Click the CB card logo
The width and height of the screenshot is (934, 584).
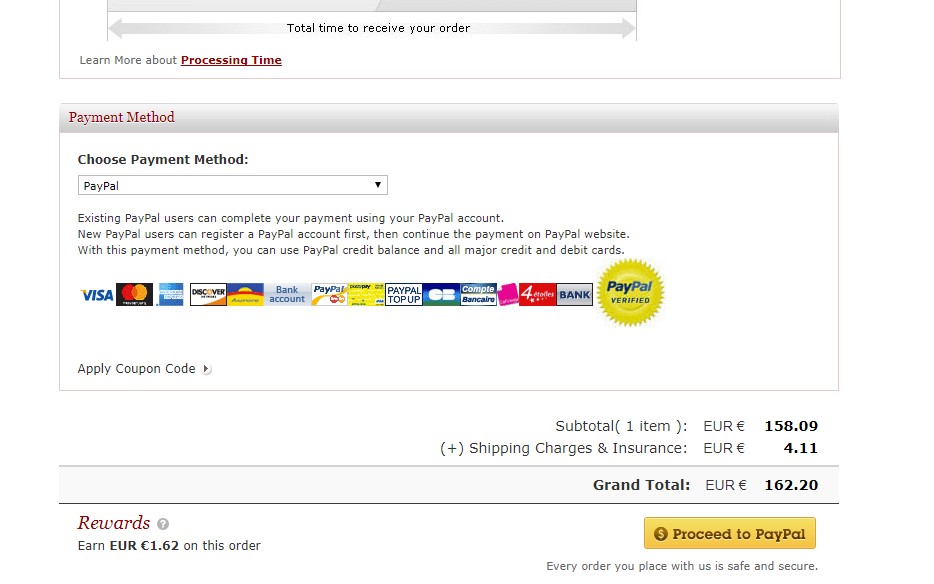point(441,294)
